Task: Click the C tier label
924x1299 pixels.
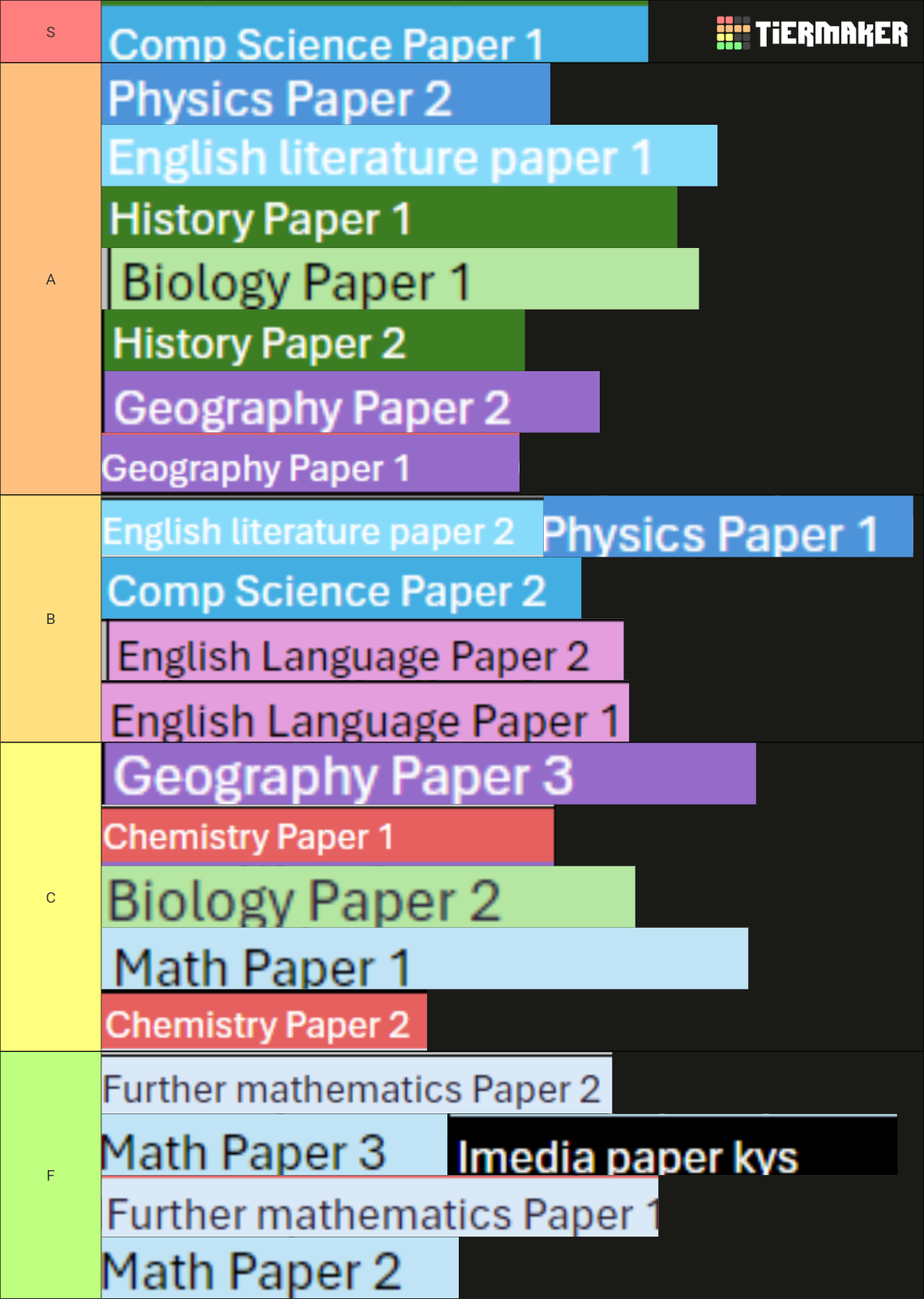Action: point(51,897)
